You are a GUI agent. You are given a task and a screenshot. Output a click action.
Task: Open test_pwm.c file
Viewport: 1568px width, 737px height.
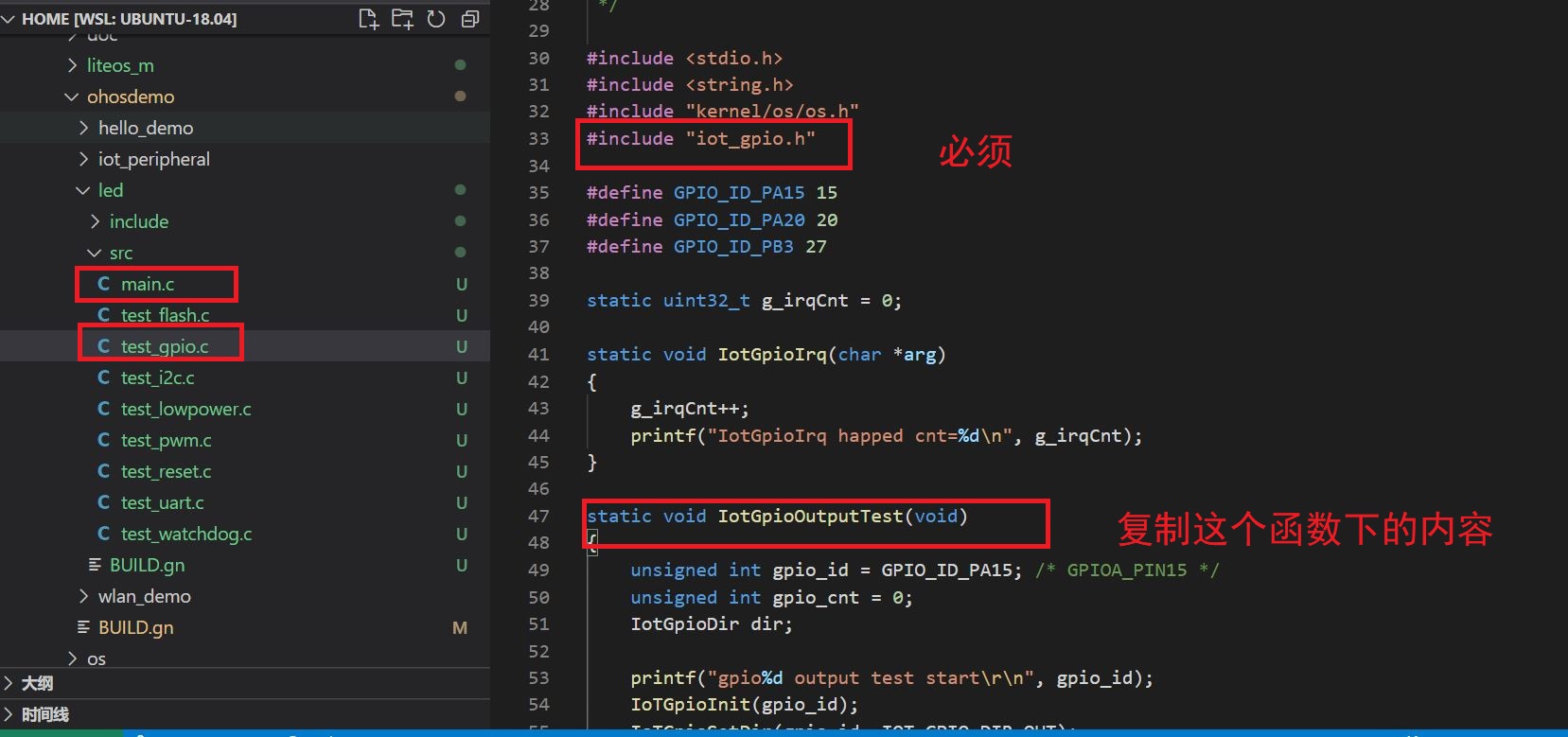[x=167, y=440]
